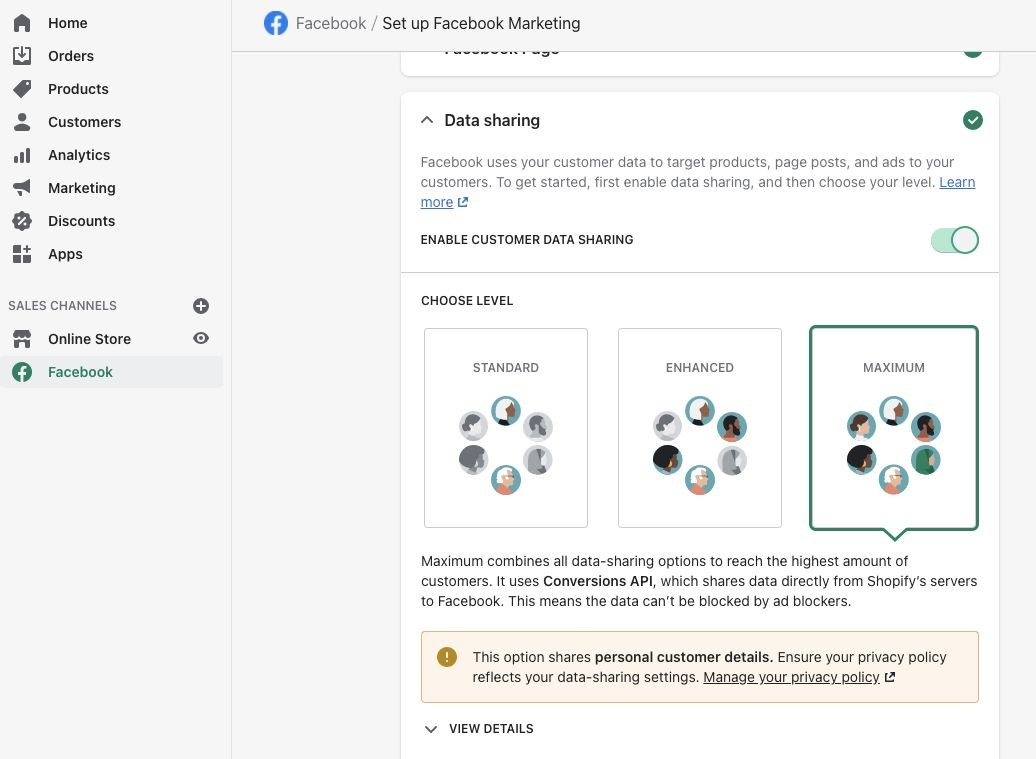This screenshot has height=759, width=1036.
Task: Expand the View Details section
Action: (479, 729)
